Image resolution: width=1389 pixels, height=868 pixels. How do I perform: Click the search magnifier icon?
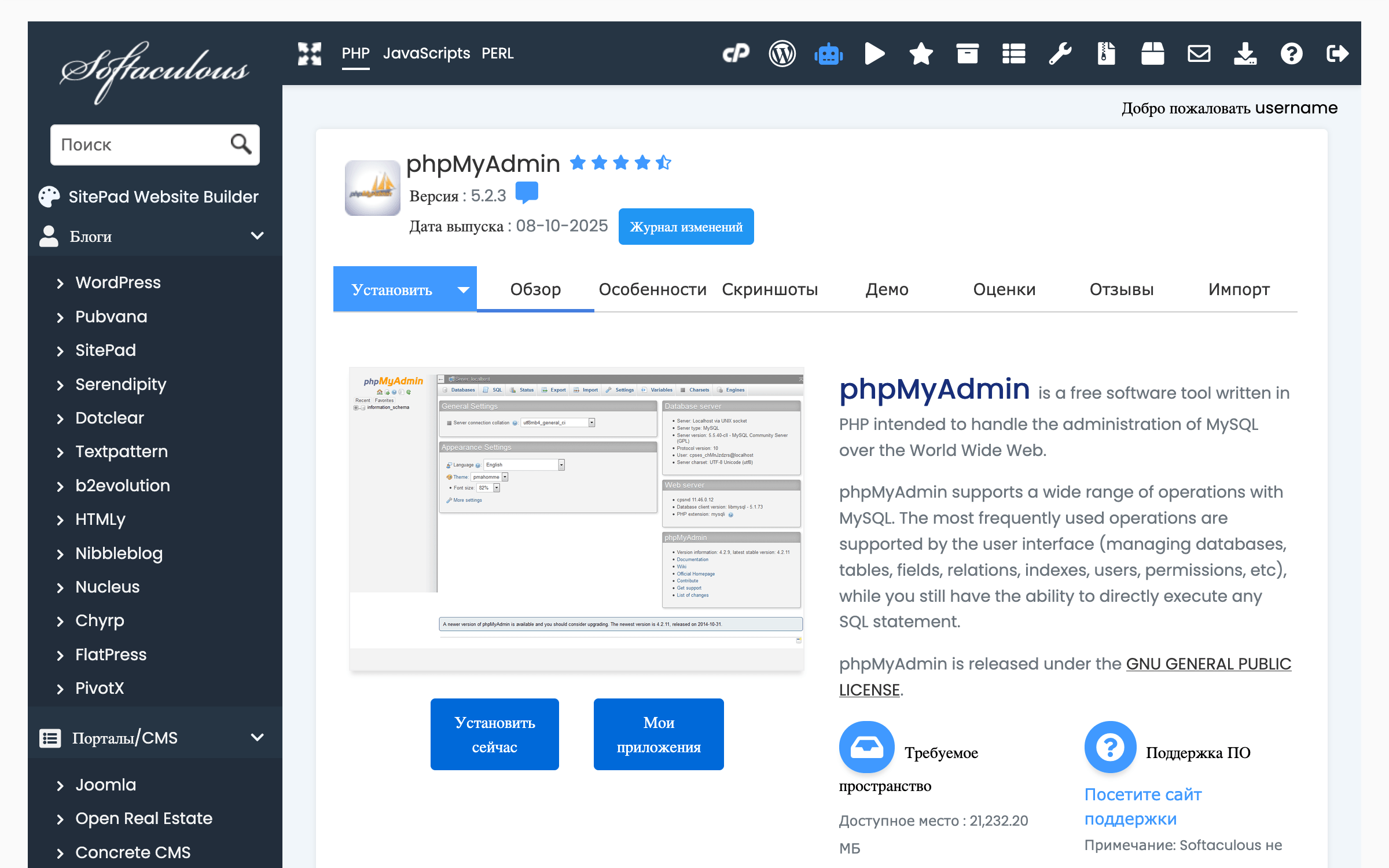241,144
